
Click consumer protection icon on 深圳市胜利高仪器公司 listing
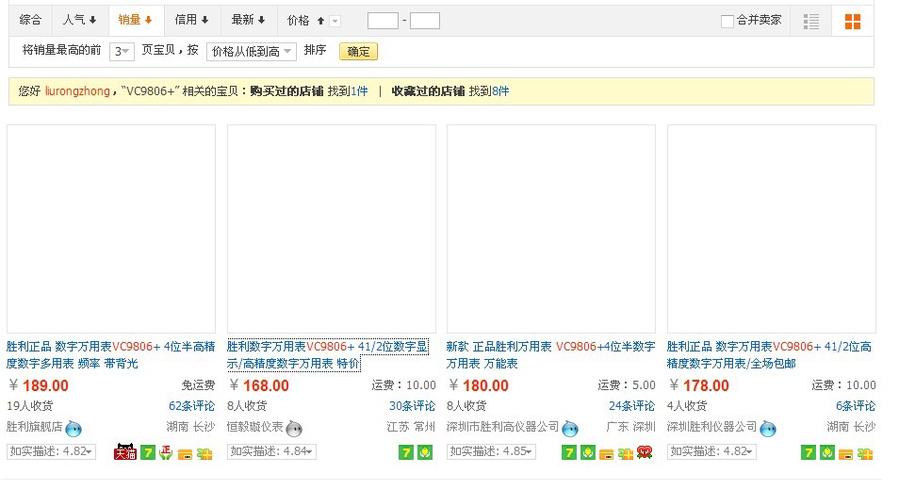[x=588, y=453]
